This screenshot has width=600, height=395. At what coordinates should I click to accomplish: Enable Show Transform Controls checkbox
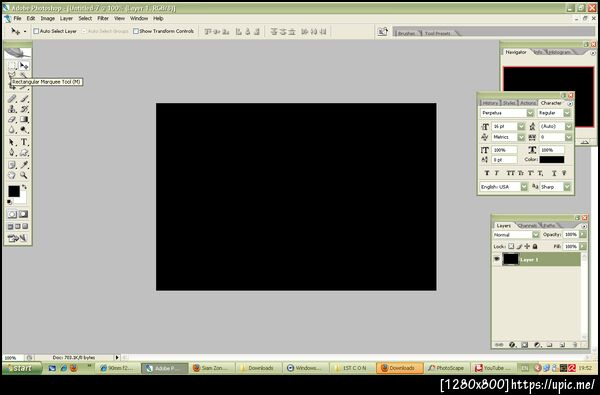(x=135, y=31)
